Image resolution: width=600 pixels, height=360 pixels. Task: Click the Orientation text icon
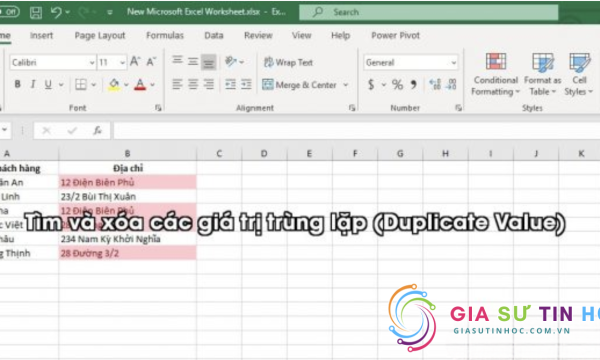coord(231,61)
